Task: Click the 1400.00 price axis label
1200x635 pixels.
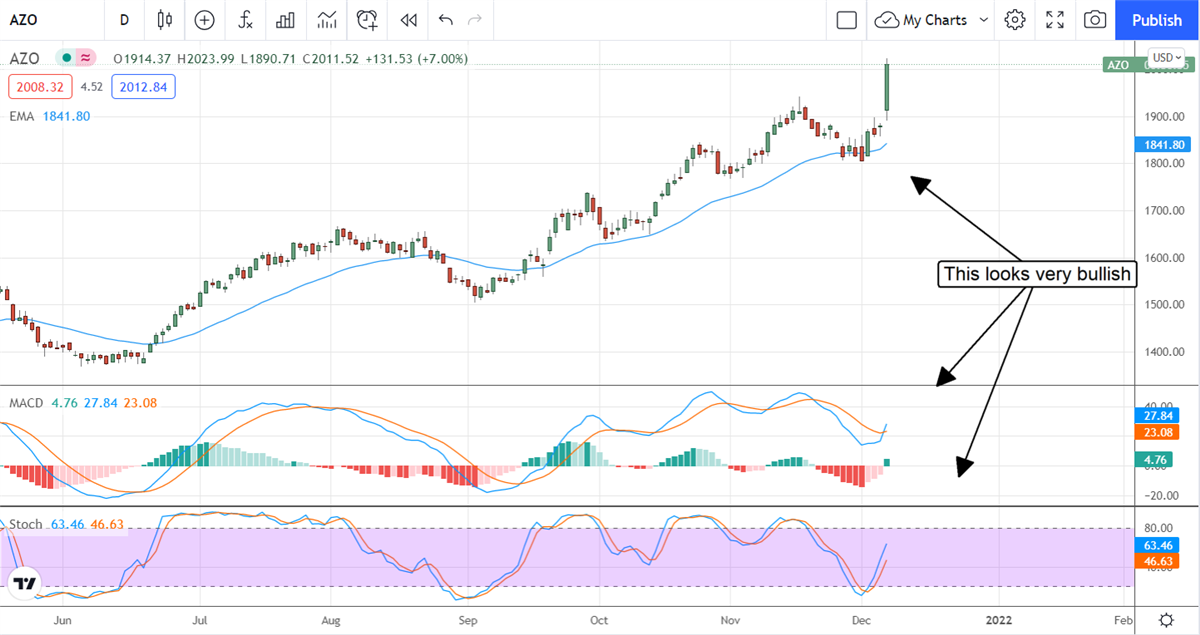Action: pos(1166,352)
